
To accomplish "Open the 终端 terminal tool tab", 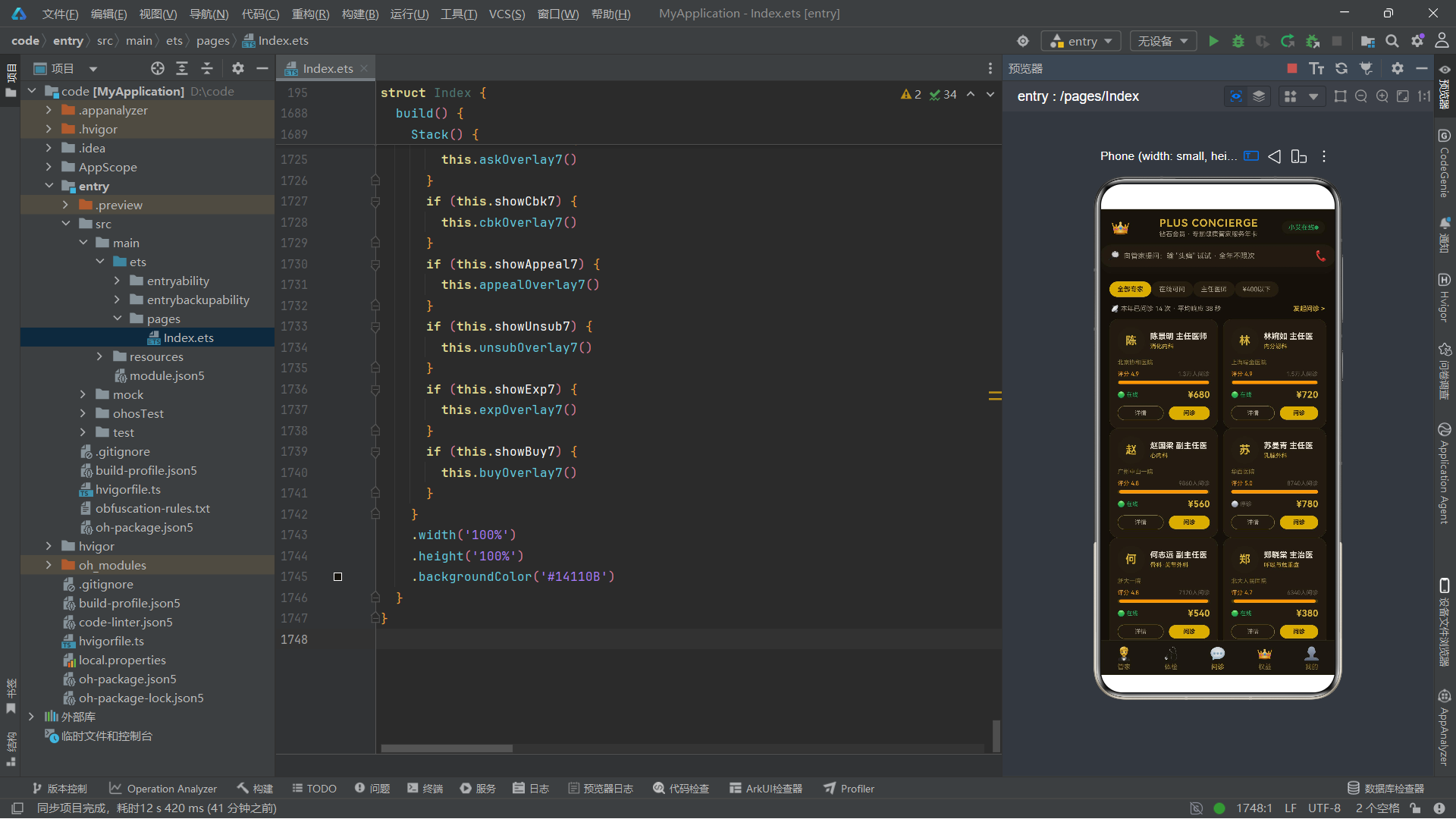I will tap(425, 789).
